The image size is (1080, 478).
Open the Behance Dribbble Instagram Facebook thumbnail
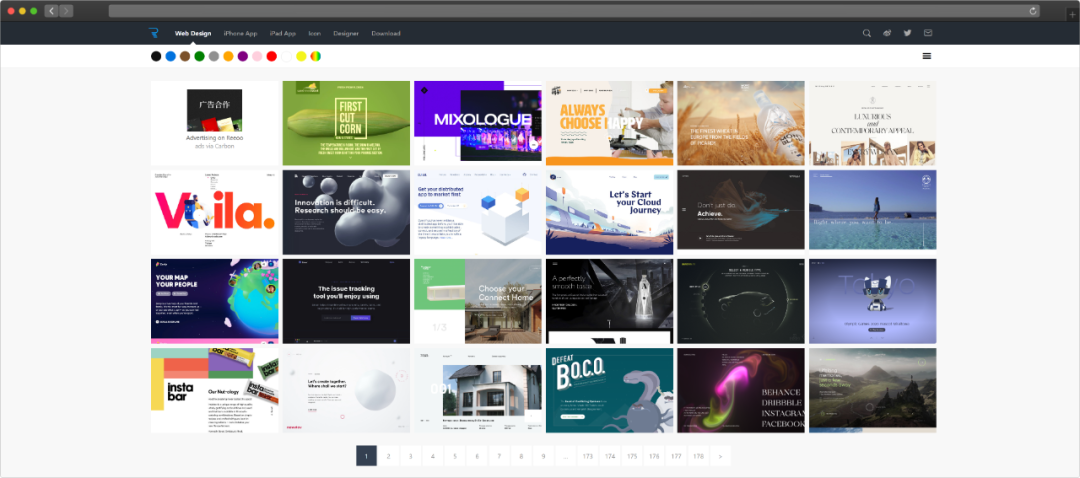[741, 390]
